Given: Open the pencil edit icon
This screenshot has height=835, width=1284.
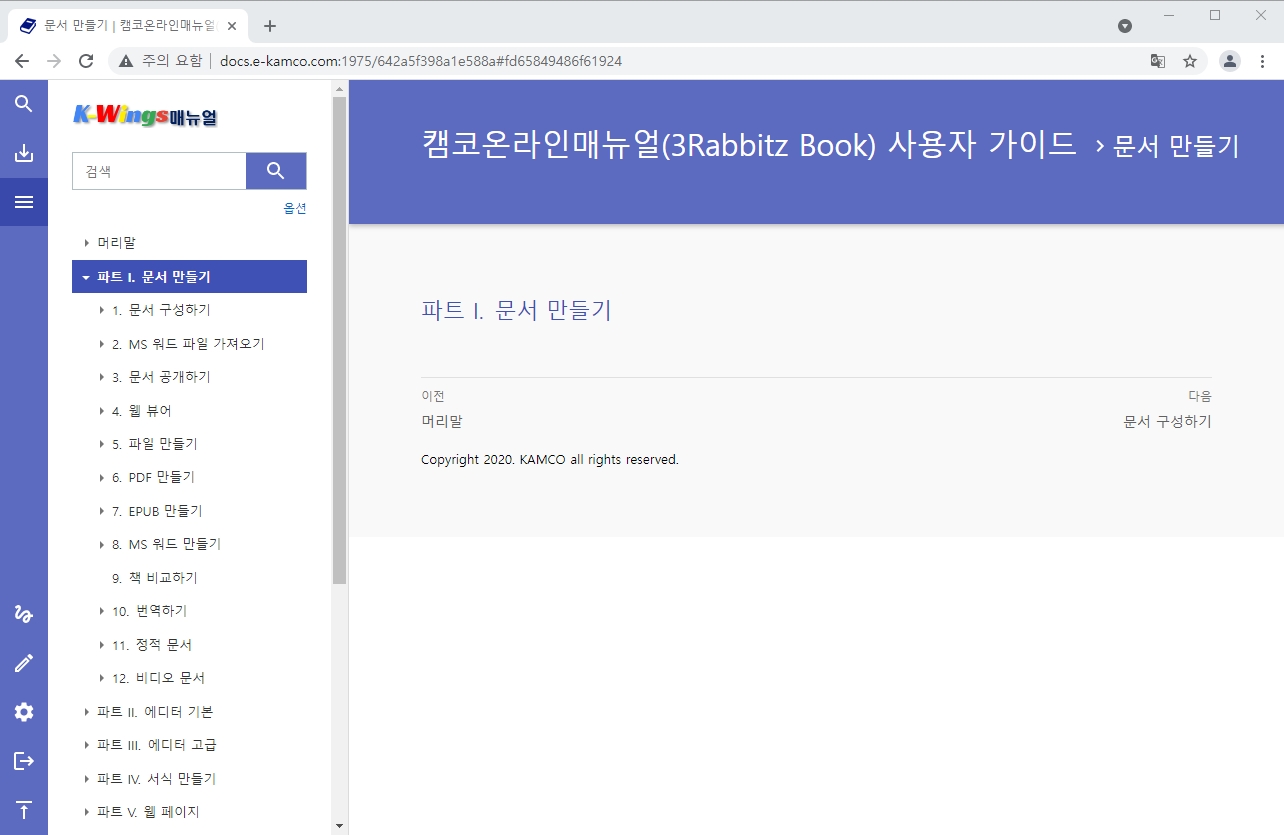Looking at the screenshot, I should (24, 663).
